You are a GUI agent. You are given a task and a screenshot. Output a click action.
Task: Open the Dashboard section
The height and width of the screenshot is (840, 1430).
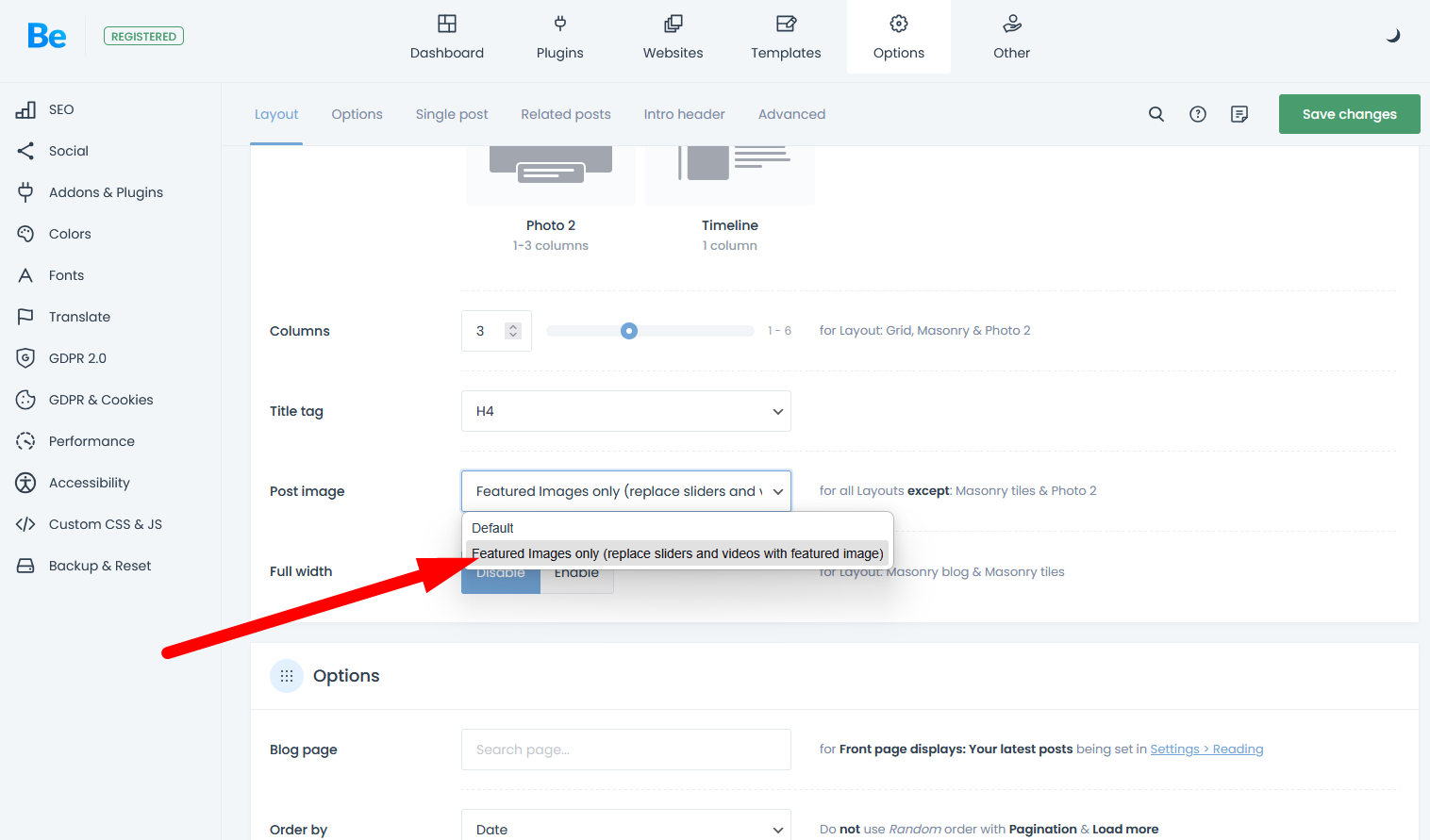click(x=447, y=37)
